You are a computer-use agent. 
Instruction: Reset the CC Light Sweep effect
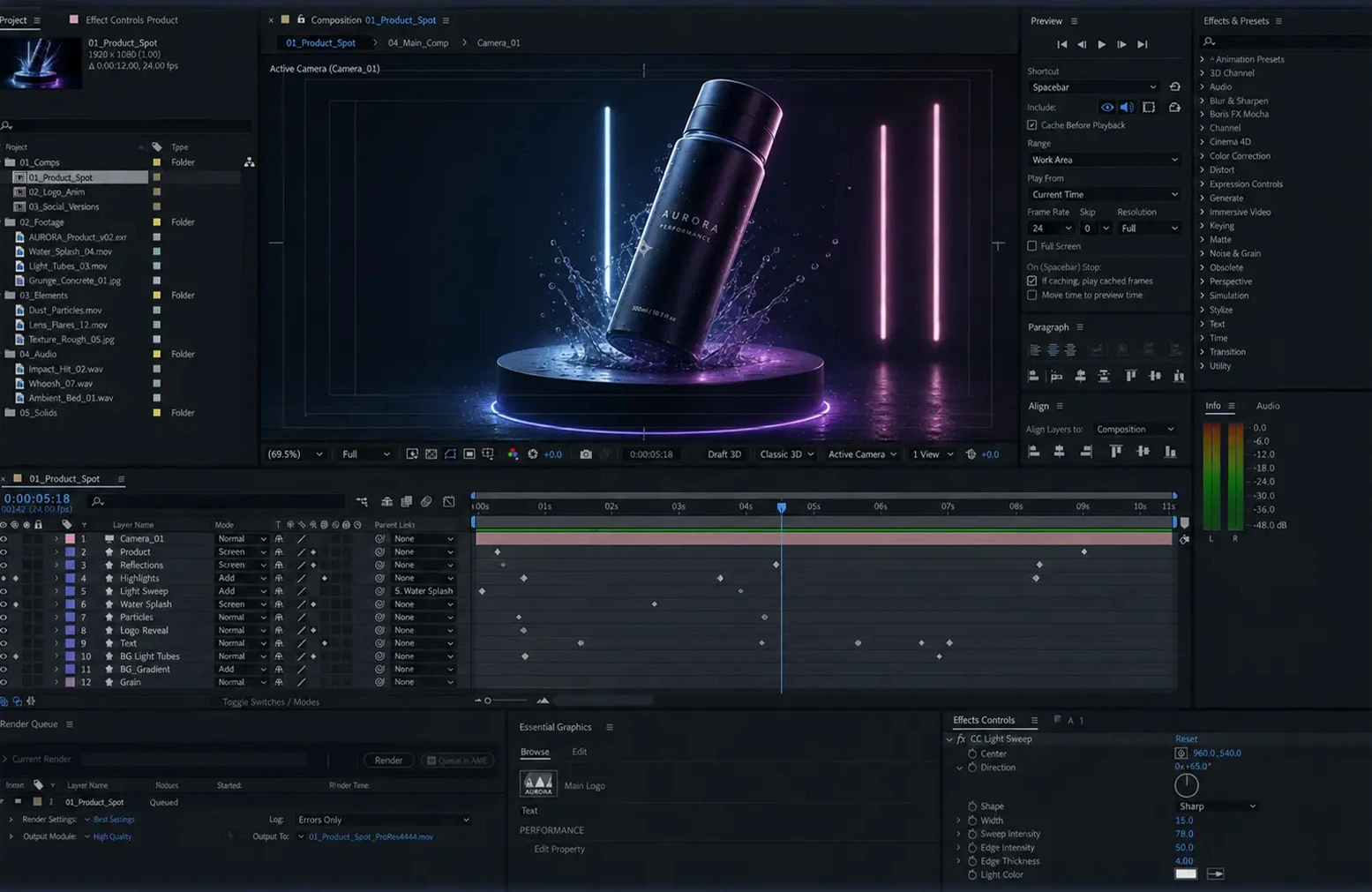[x=1186, y=739]
